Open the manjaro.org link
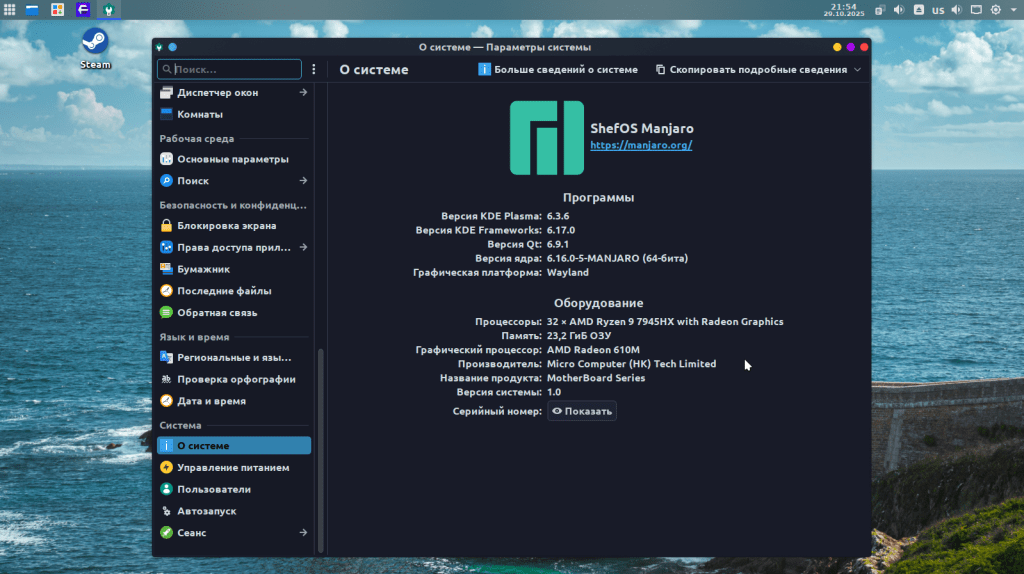Viewport: 1024px width, 574px height. coord(641,145)
